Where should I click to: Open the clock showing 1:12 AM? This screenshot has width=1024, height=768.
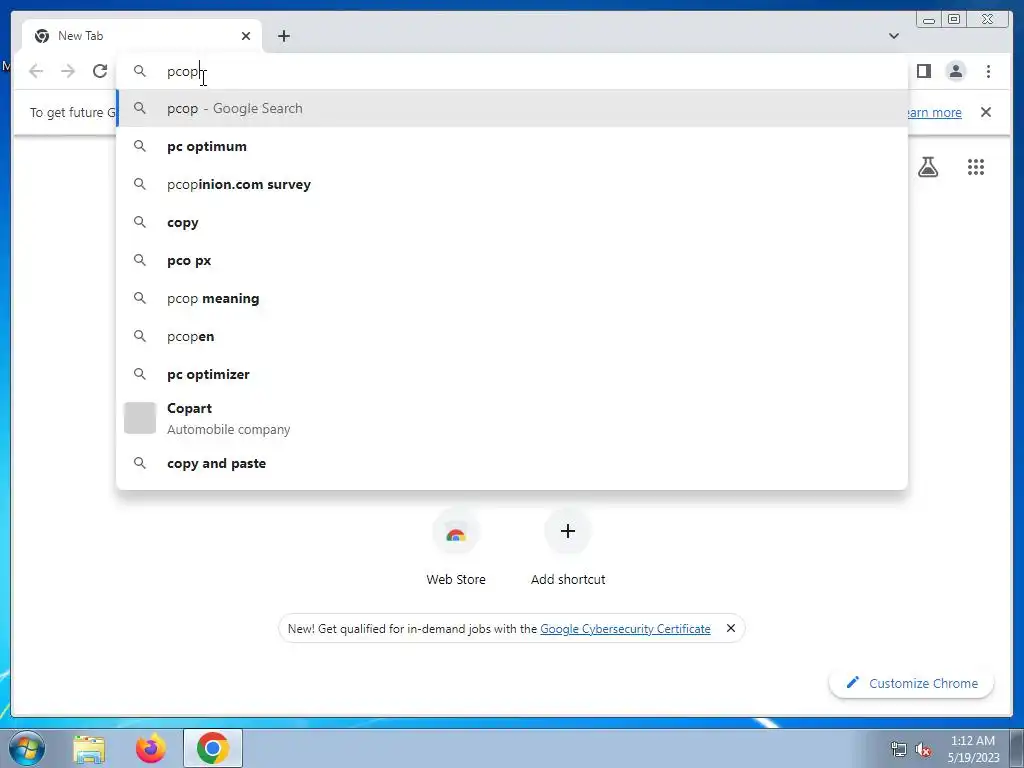(x=973, y=749)
